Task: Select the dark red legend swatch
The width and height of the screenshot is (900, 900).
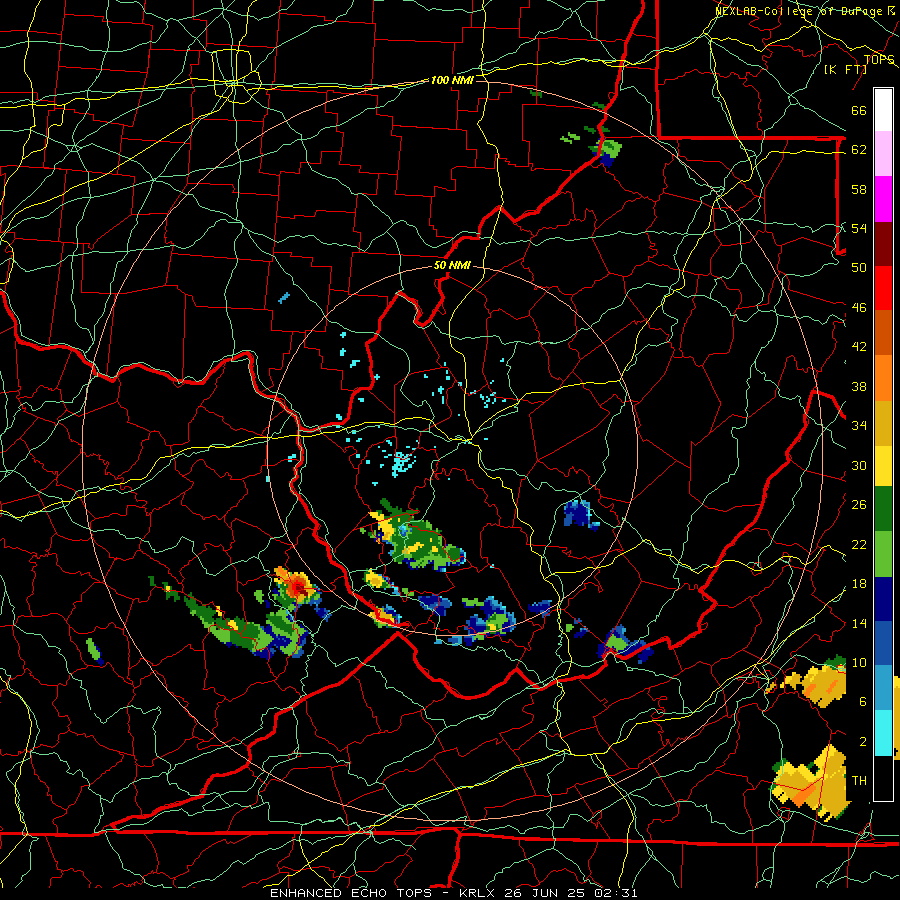Action: pyautogui.click(x=883, y=243)
